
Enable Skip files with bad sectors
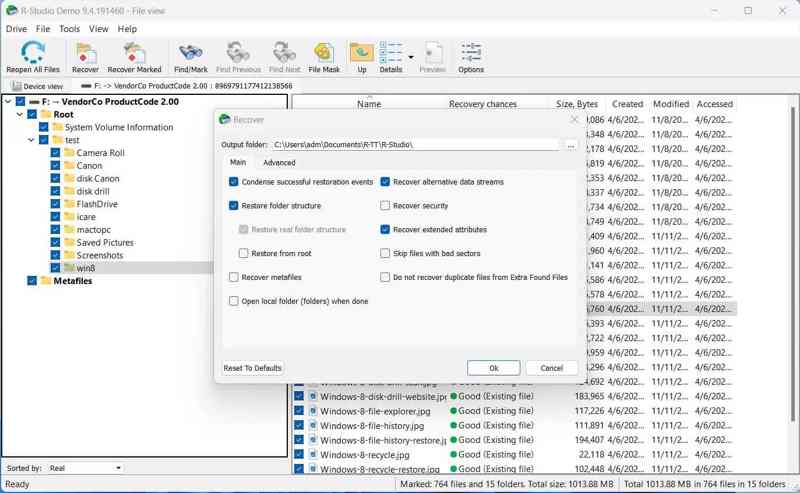click(x=385, y=253)
